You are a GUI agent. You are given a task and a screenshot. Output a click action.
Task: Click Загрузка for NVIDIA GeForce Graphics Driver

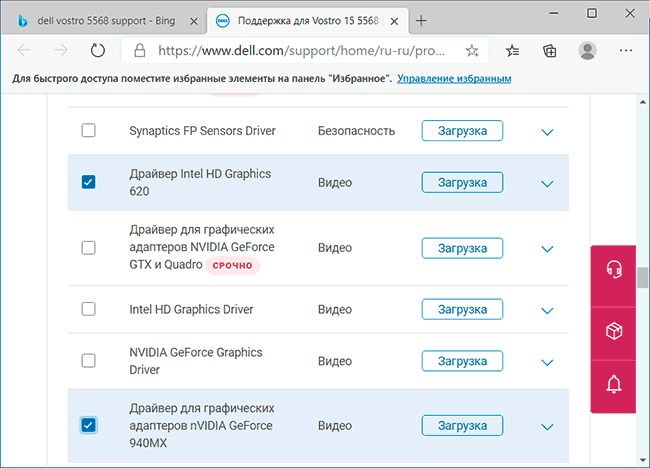[x=462, y=361]
